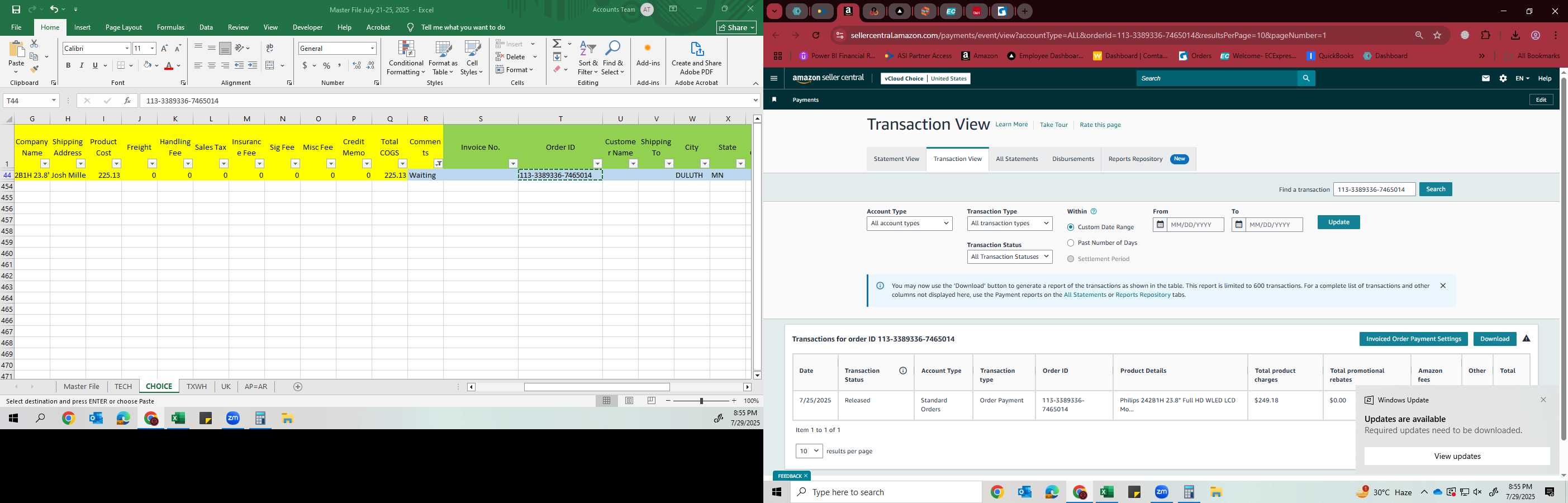Screen dimensions: 1568x503
Task: Click the browser reload icon
Action: 816,35
